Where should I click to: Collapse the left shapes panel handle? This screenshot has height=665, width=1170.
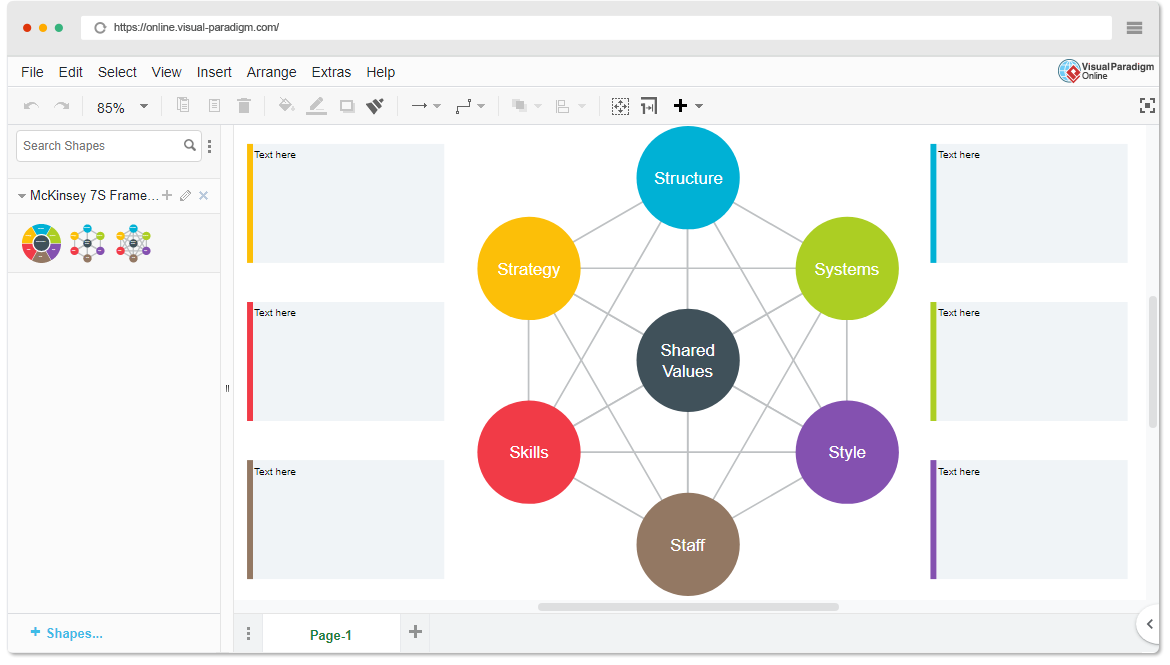point(227,388)
